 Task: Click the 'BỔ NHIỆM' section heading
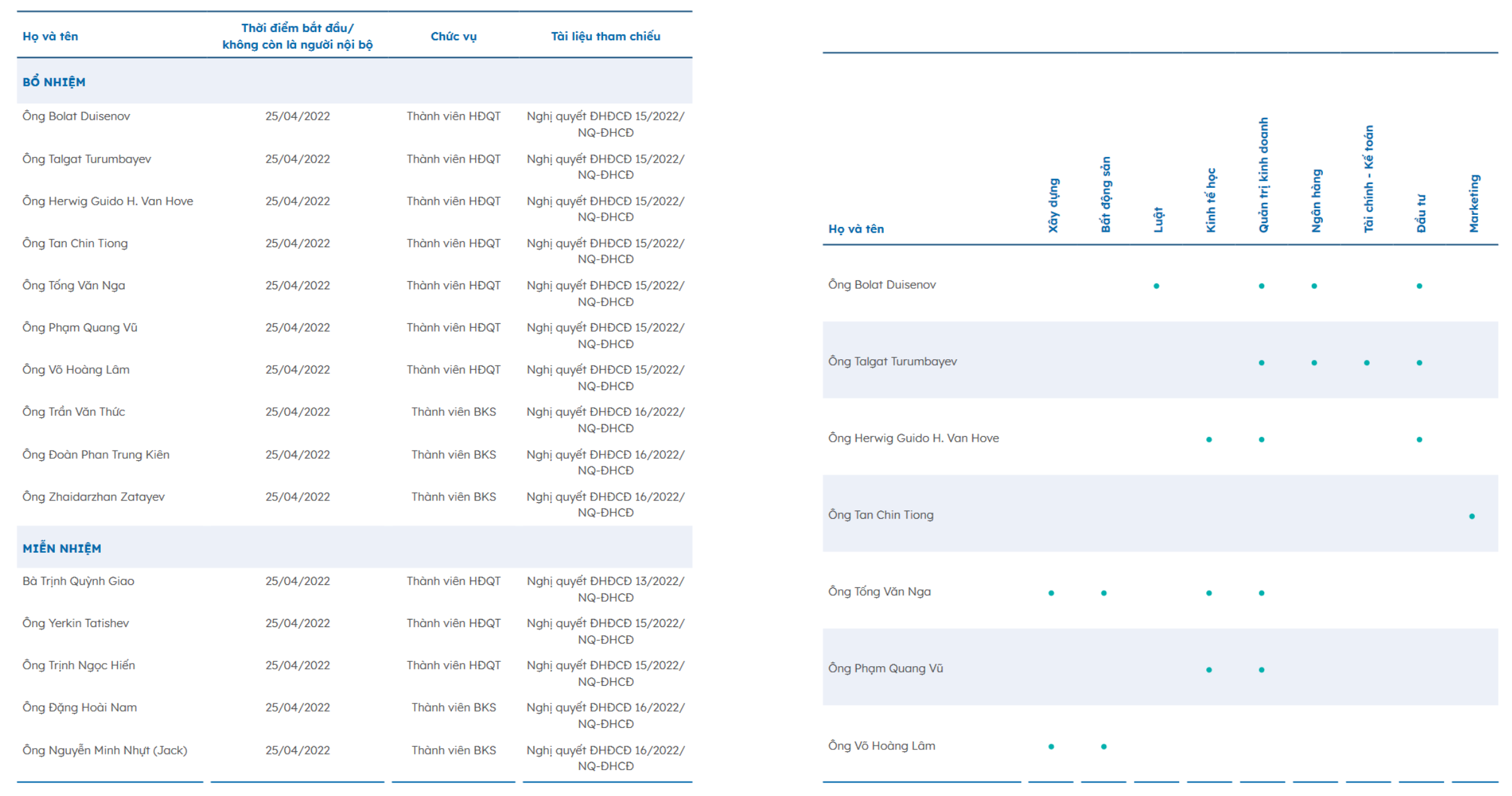(x=54, y=82)
